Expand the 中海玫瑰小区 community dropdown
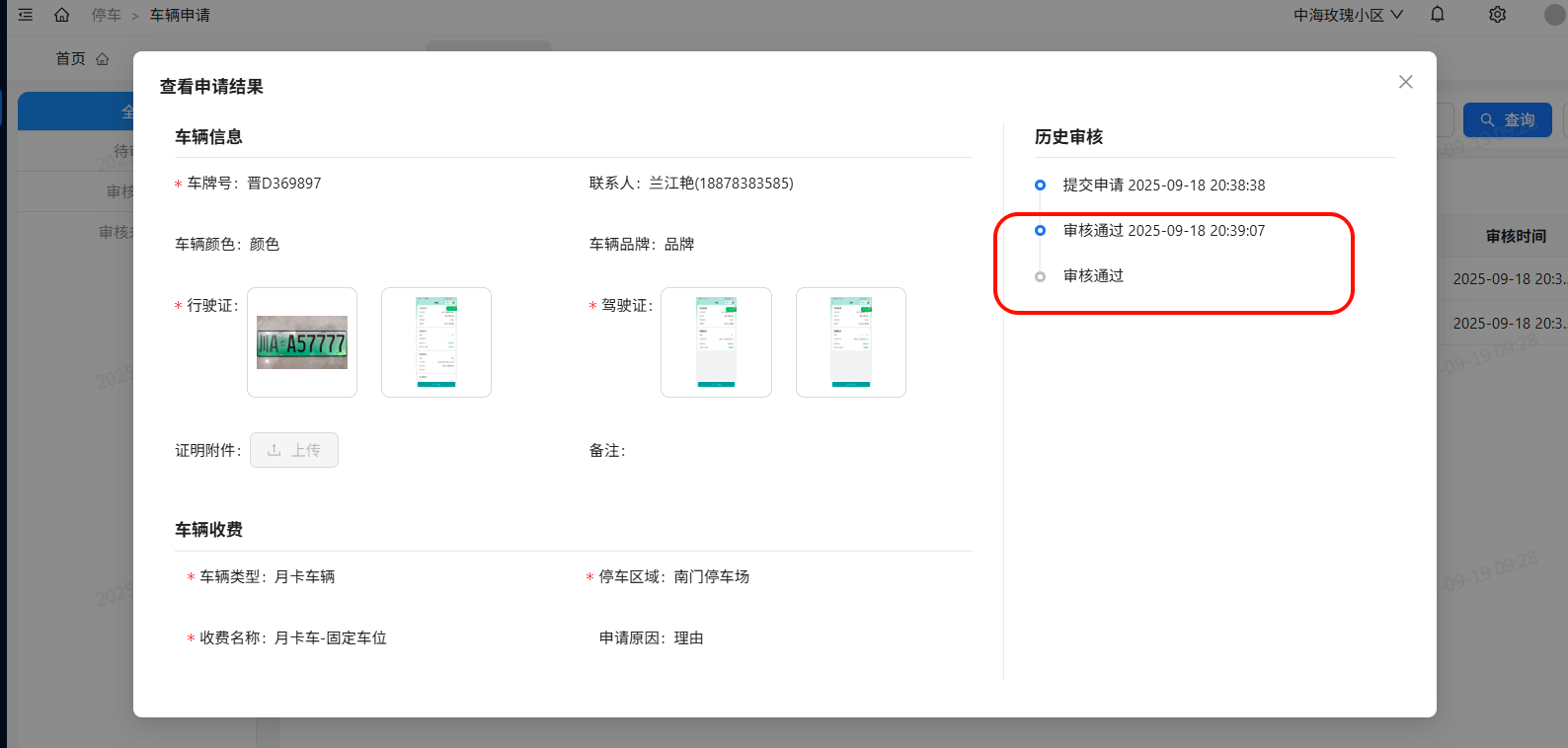The width and height of the screenshot is (1568, 748). pos(1348,15)
